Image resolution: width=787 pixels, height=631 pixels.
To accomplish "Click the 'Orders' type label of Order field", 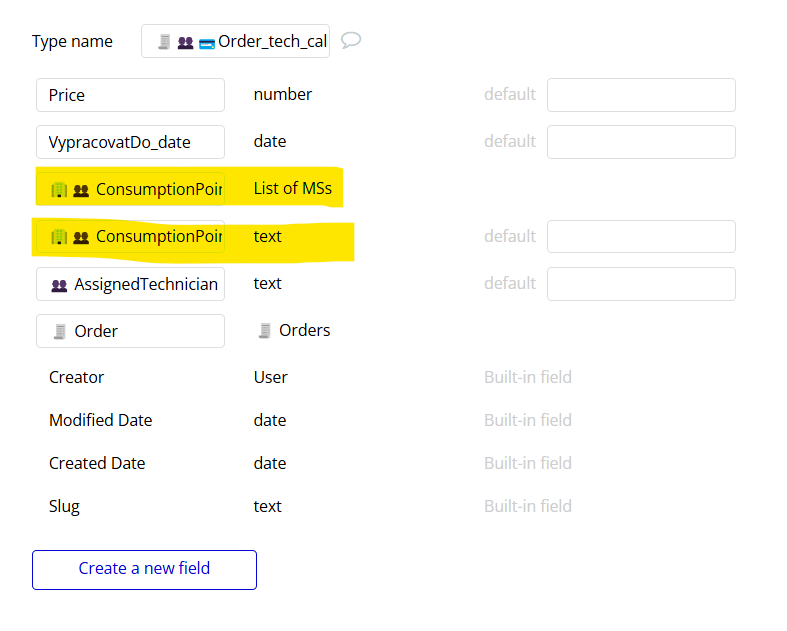I will point(304,330).
